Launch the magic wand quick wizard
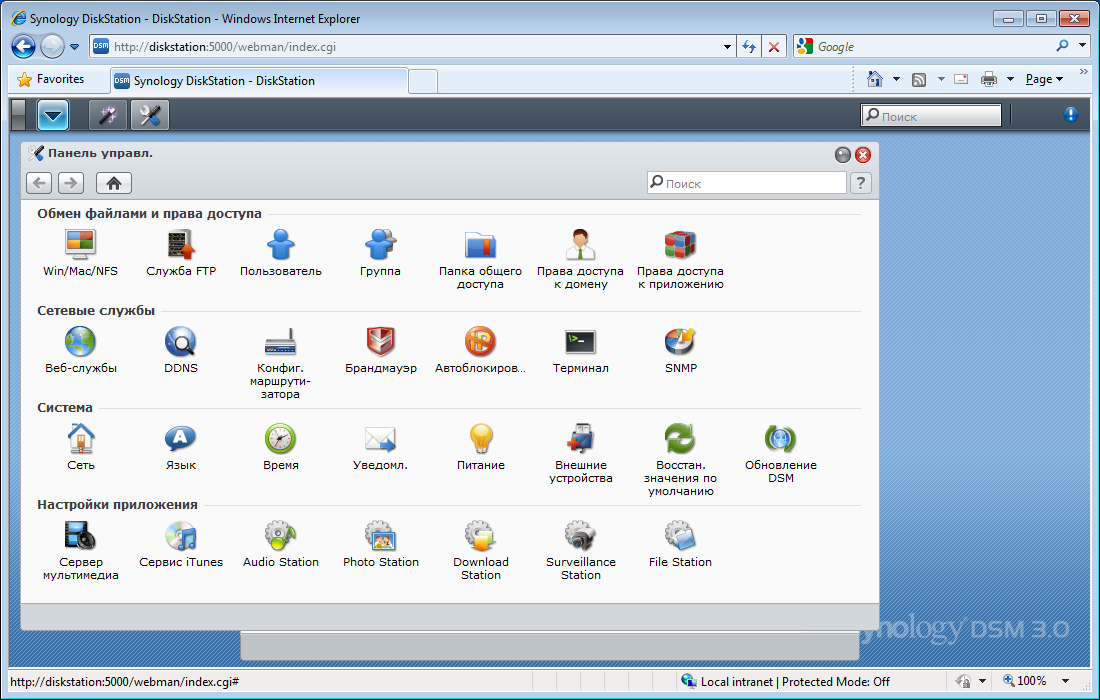 pos(108,115)
